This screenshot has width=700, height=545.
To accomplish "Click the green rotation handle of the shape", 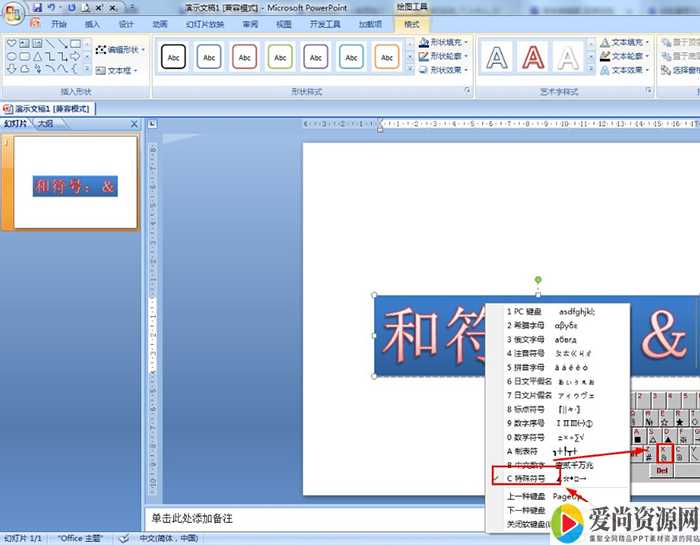I will point(538,279).
